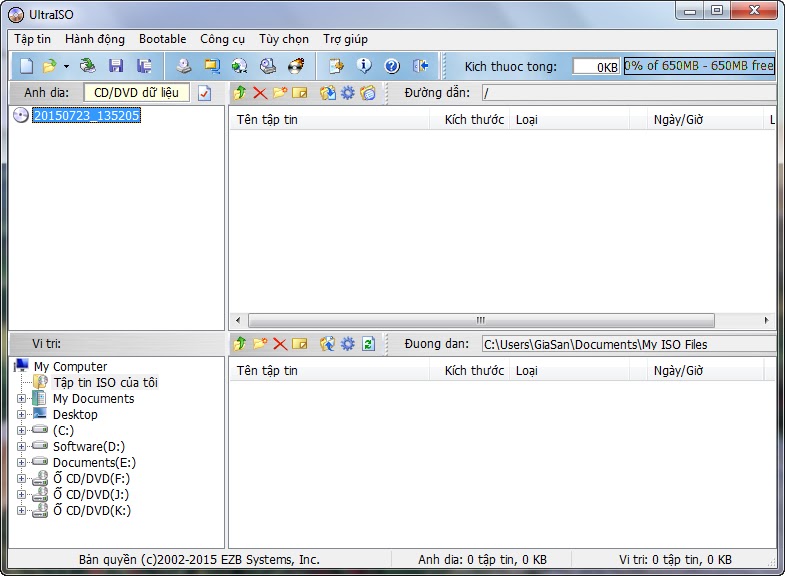Click the CD/DVD dữ liệu image type button

[x=136, y=93]
